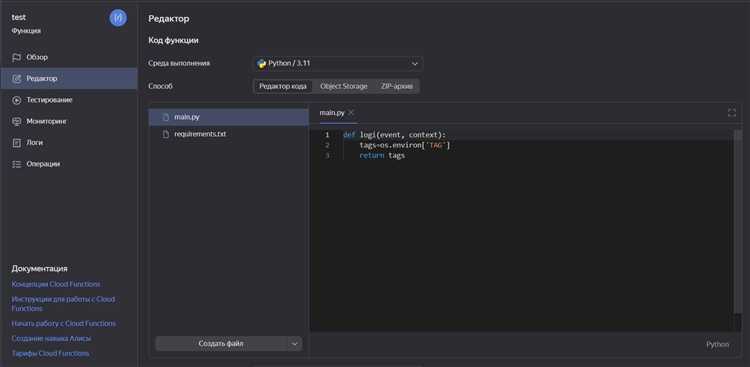Open Начать работу с Cloud Functions link
The width and height of the screenshot is (750, 367).
coord(64,323)
